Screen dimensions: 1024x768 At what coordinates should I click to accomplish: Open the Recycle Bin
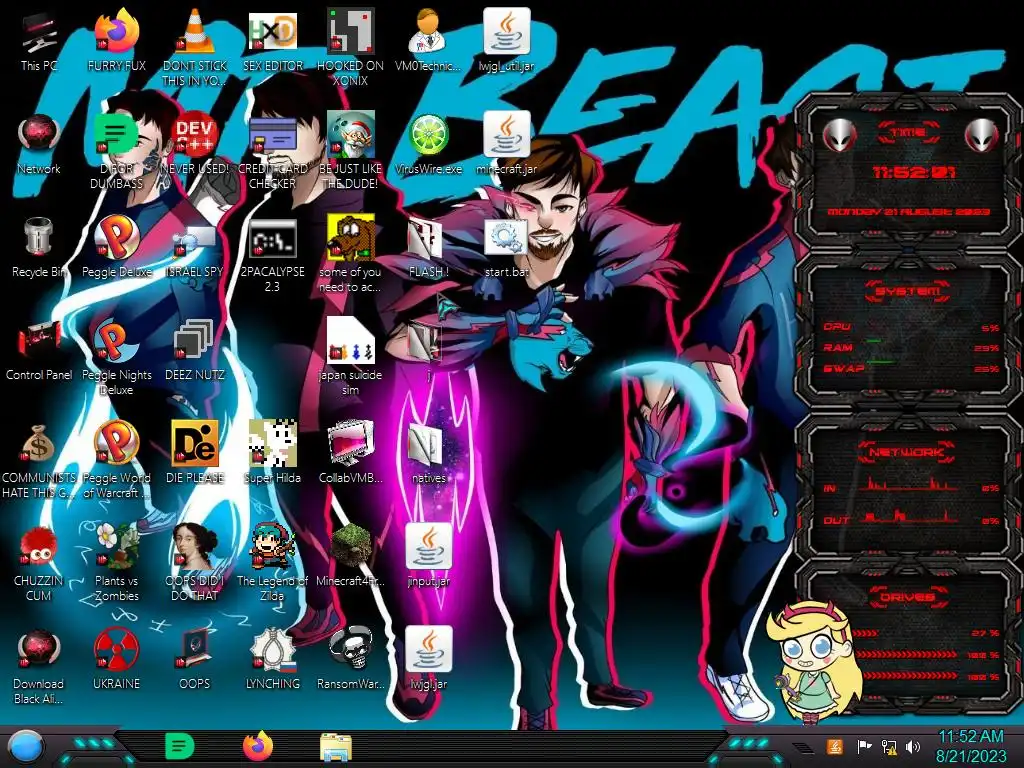coord(39,238)
